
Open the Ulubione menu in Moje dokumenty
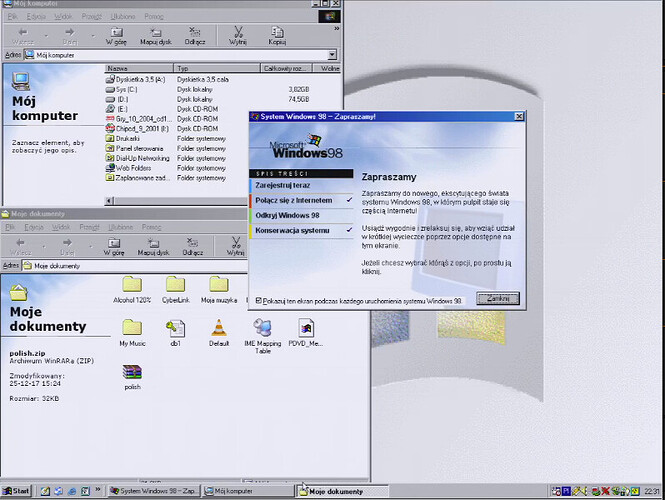(x=121, y=227)
